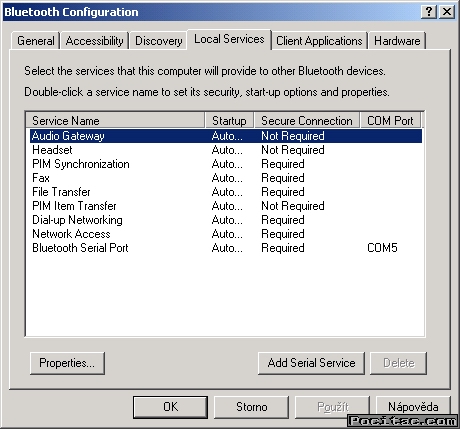This screenshot has width=460, height=429.
Task: Click Dial-up Networking's Auto... startup value
Action: coord(227,220)
